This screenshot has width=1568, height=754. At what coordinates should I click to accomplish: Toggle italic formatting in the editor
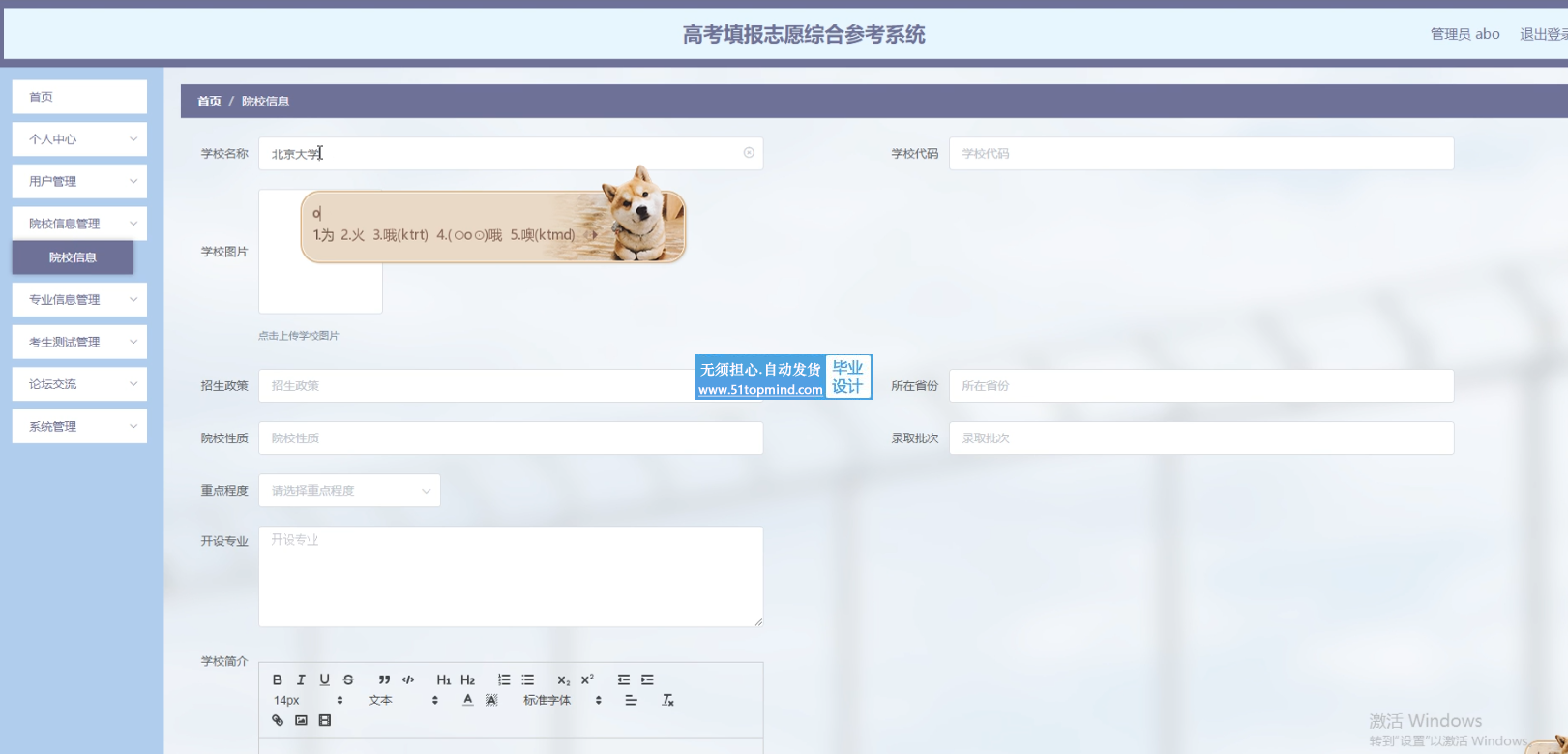tap(301, 679)
